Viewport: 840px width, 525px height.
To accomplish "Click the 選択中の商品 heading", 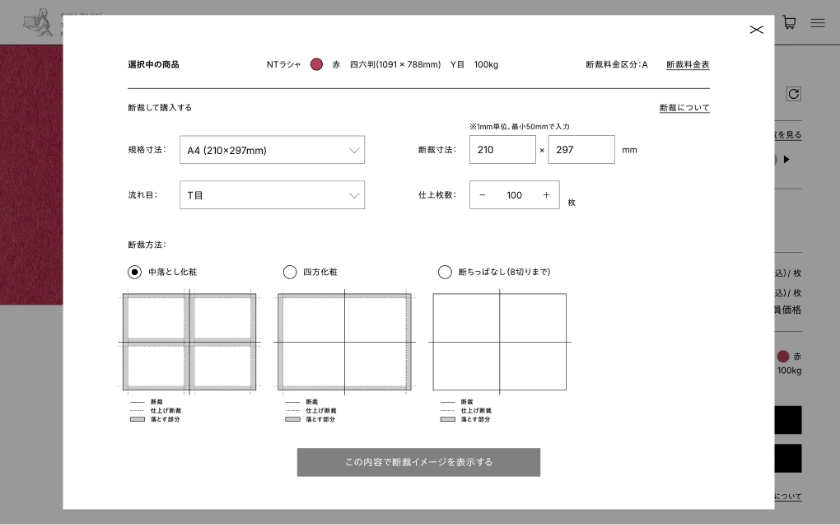I will (154, 64).
